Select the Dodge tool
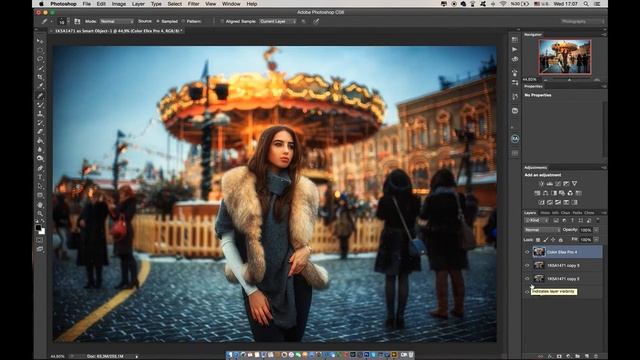This screenshot has width=640, height=360. coord(40,158)
